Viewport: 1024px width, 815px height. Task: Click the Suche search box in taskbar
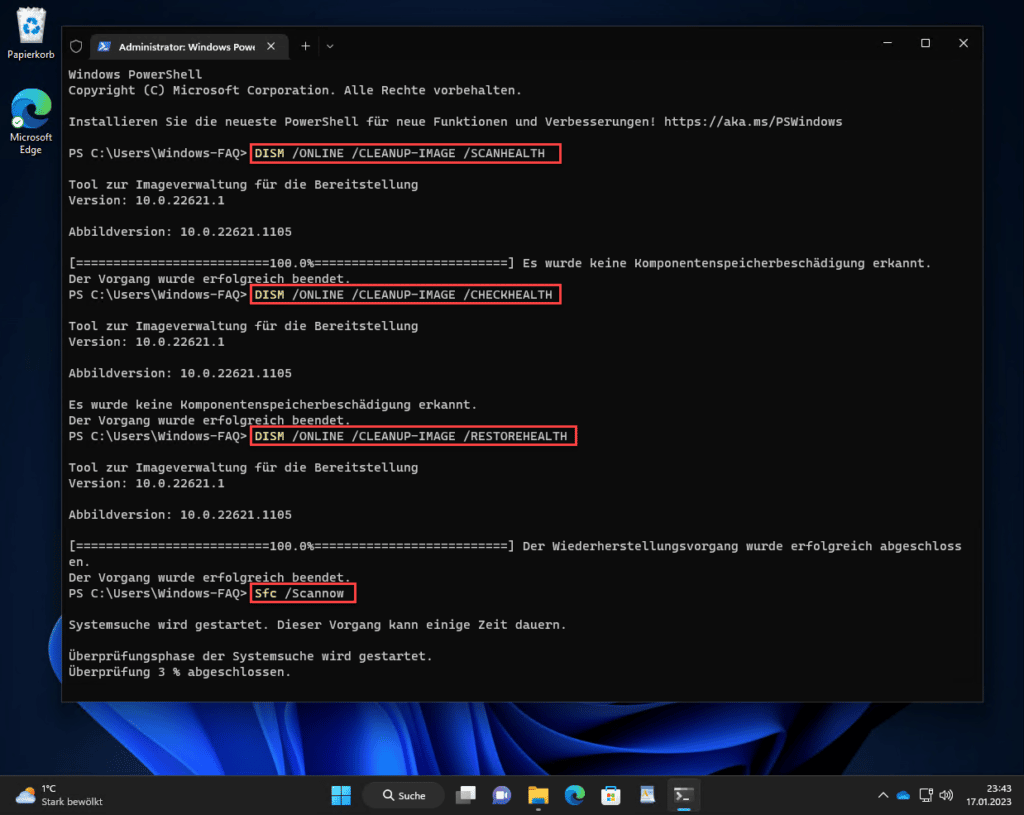(404, 795)
